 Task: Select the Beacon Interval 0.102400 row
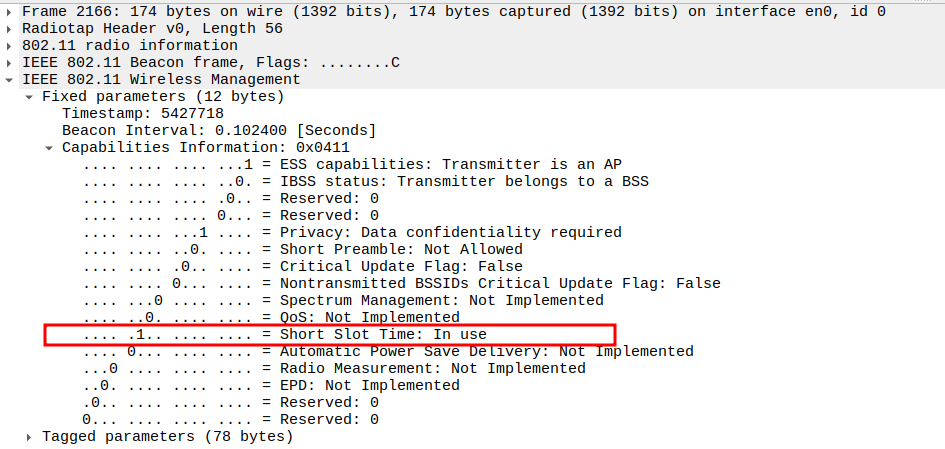tap(218, 130)
